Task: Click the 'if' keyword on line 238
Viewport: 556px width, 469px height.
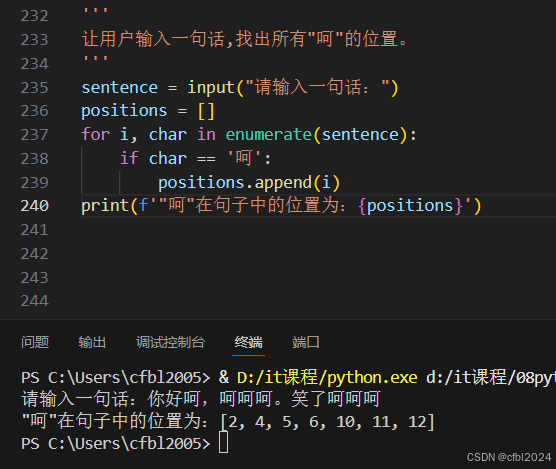Action: (129, 158)
